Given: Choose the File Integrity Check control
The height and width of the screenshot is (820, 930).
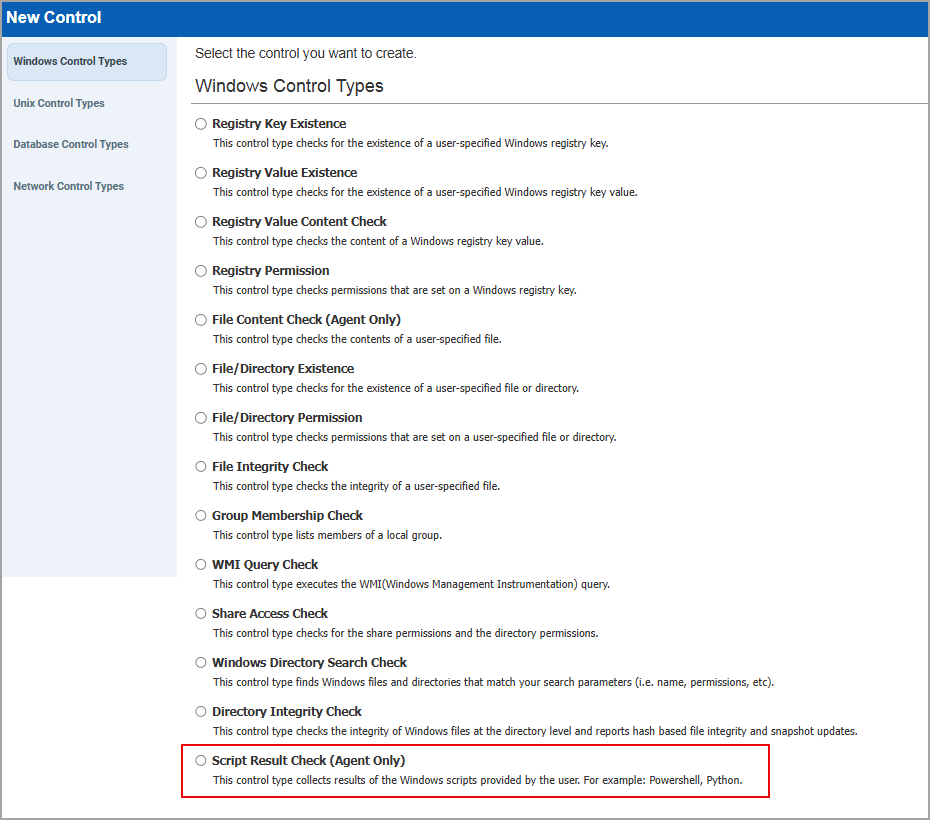Looking at the screenshot, I should (201, 467).
